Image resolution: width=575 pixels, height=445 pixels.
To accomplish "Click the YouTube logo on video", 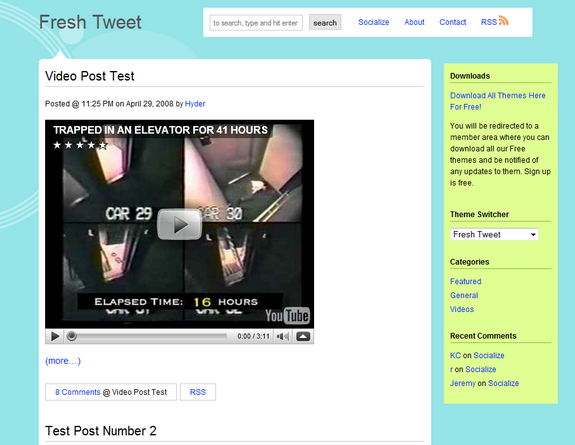I will point(288,315).
